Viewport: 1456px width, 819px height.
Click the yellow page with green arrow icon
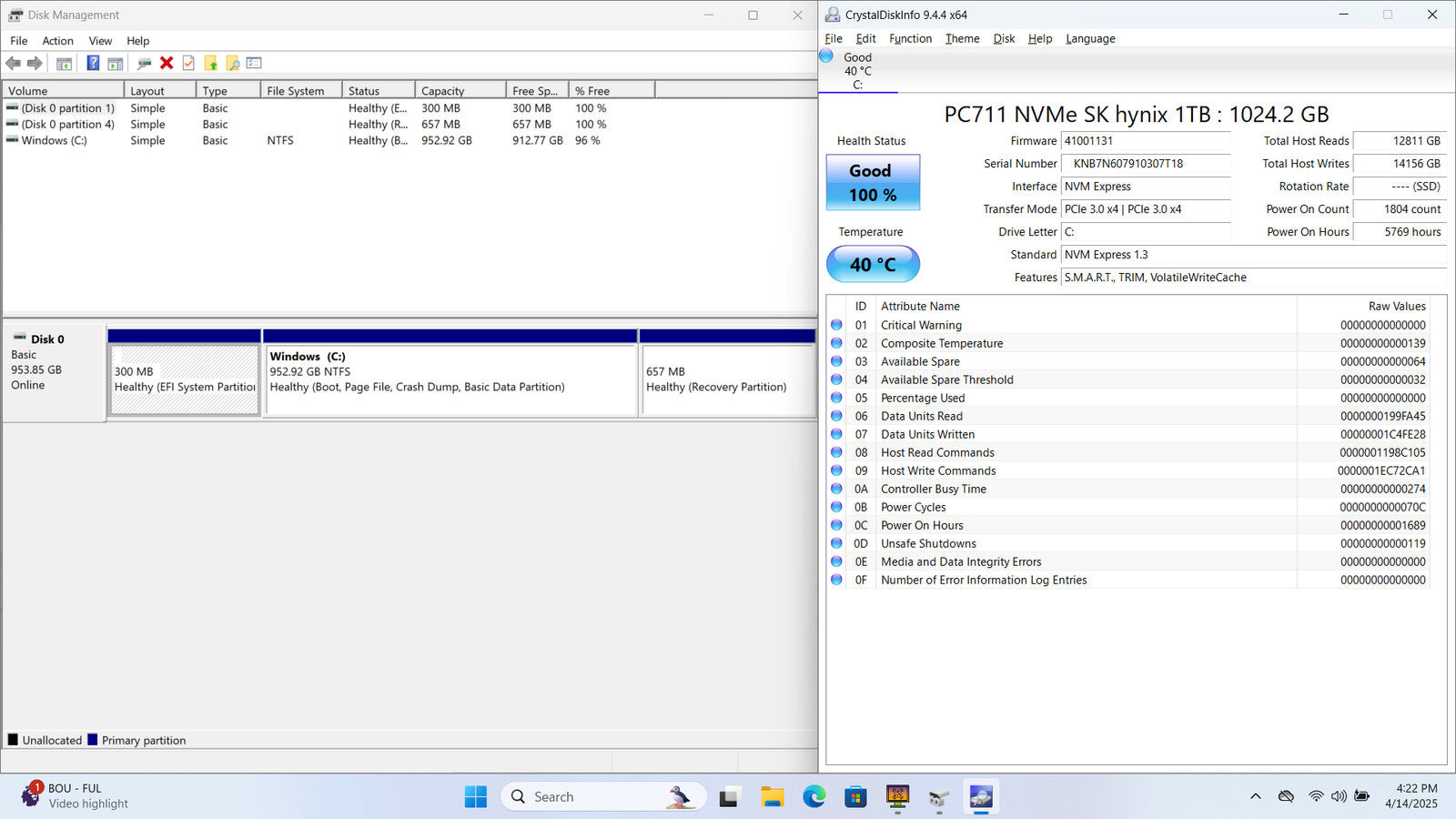pyautogui.click(x=211, y=64)
